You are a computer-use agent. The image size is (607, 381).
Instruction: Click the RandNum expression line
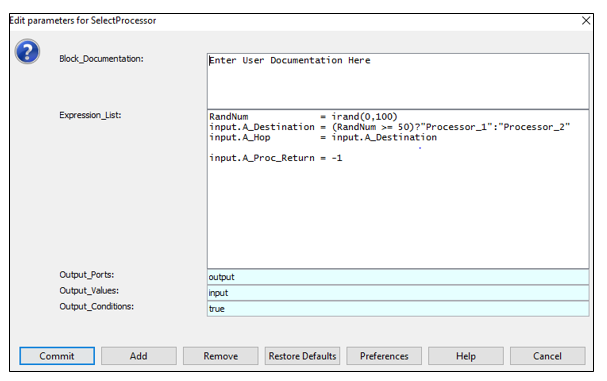(303, 117)
